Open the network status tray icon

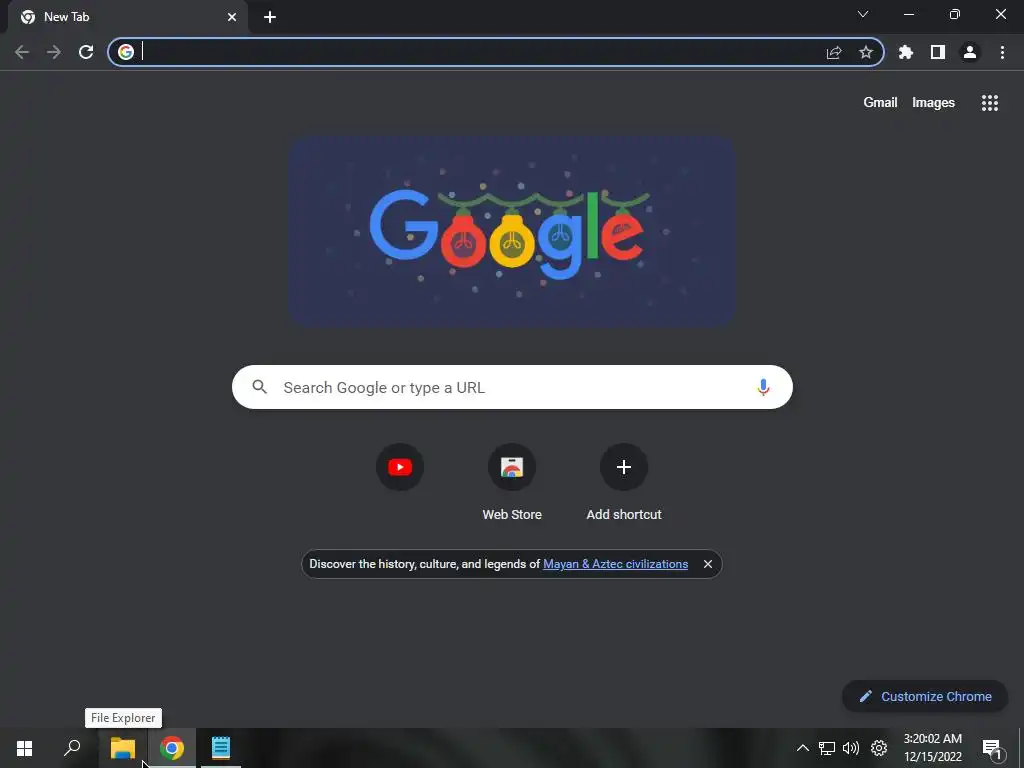[x=827, y=748]
